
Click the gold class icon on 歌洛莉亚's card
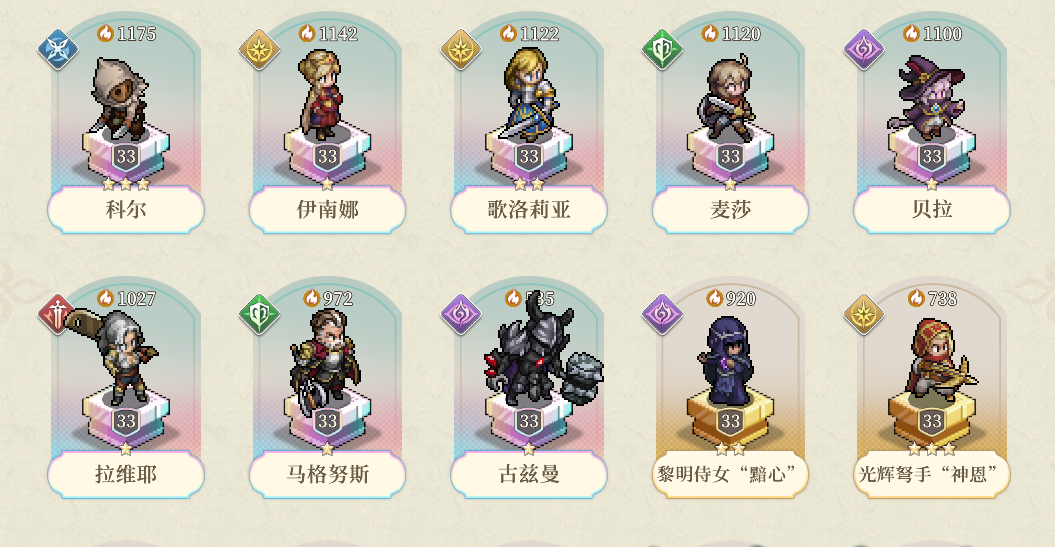pos(461,49)
